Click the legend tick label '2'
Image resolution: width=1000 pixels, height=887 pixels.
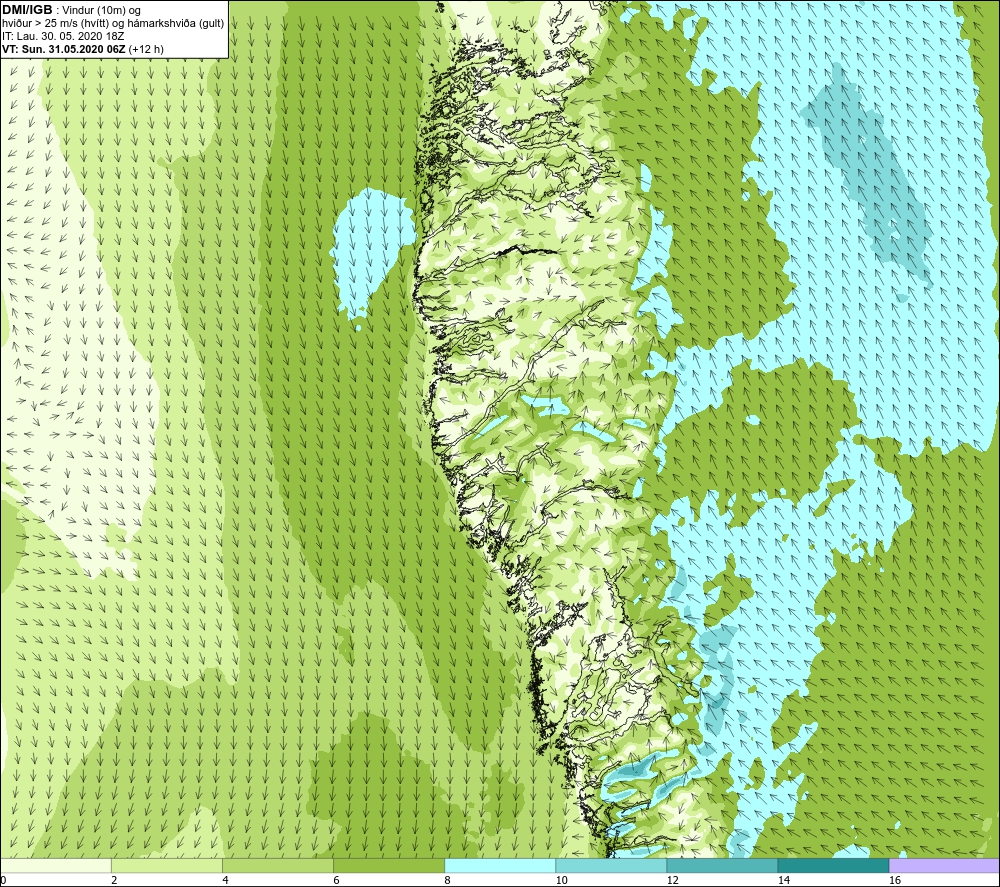click(x=114, y=881)
